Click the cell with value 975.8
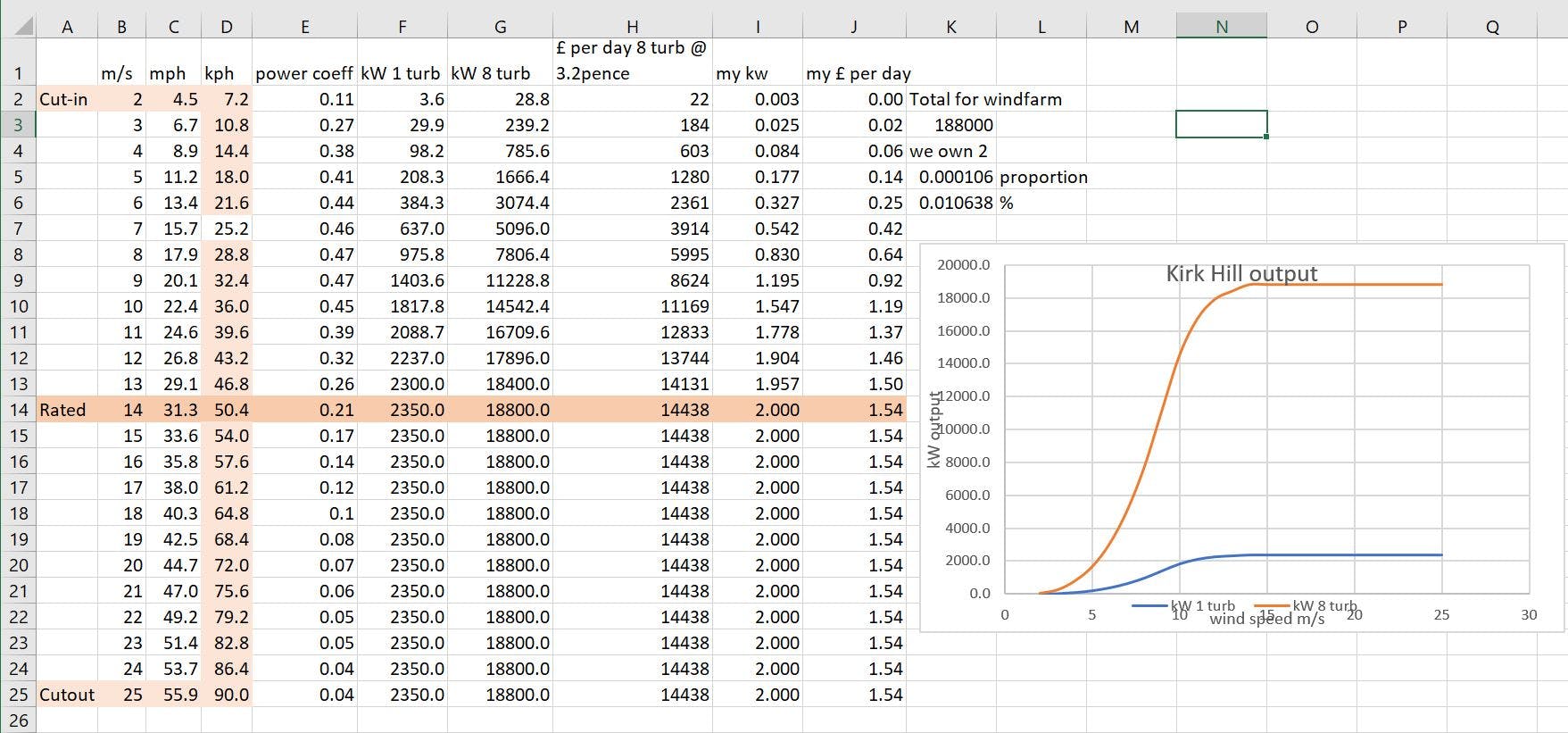The image size is (1568, 733). [x=402, y=254]
